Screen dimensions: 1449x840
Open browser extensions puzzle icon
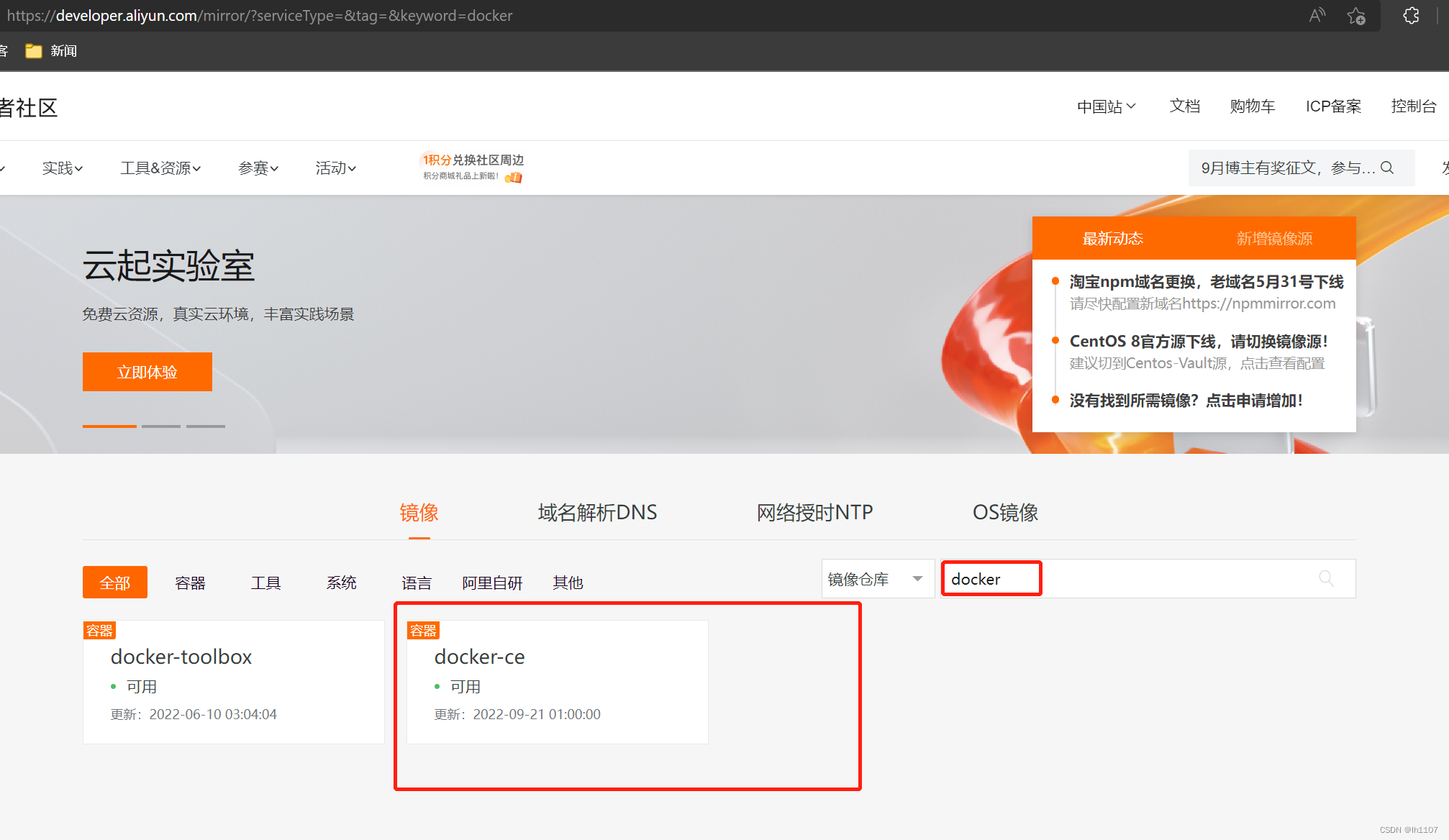(x=1411, y=15)
